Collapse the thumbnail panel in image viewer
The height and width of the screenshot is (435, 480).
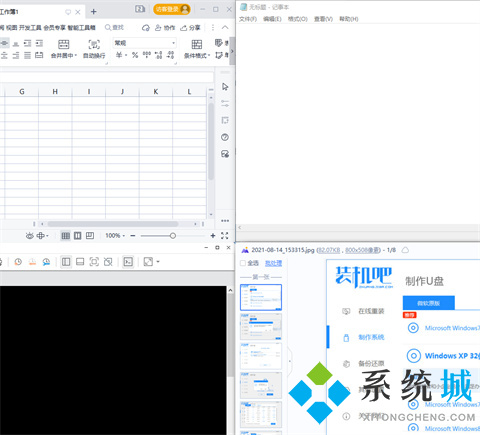(x=289, y=361)
